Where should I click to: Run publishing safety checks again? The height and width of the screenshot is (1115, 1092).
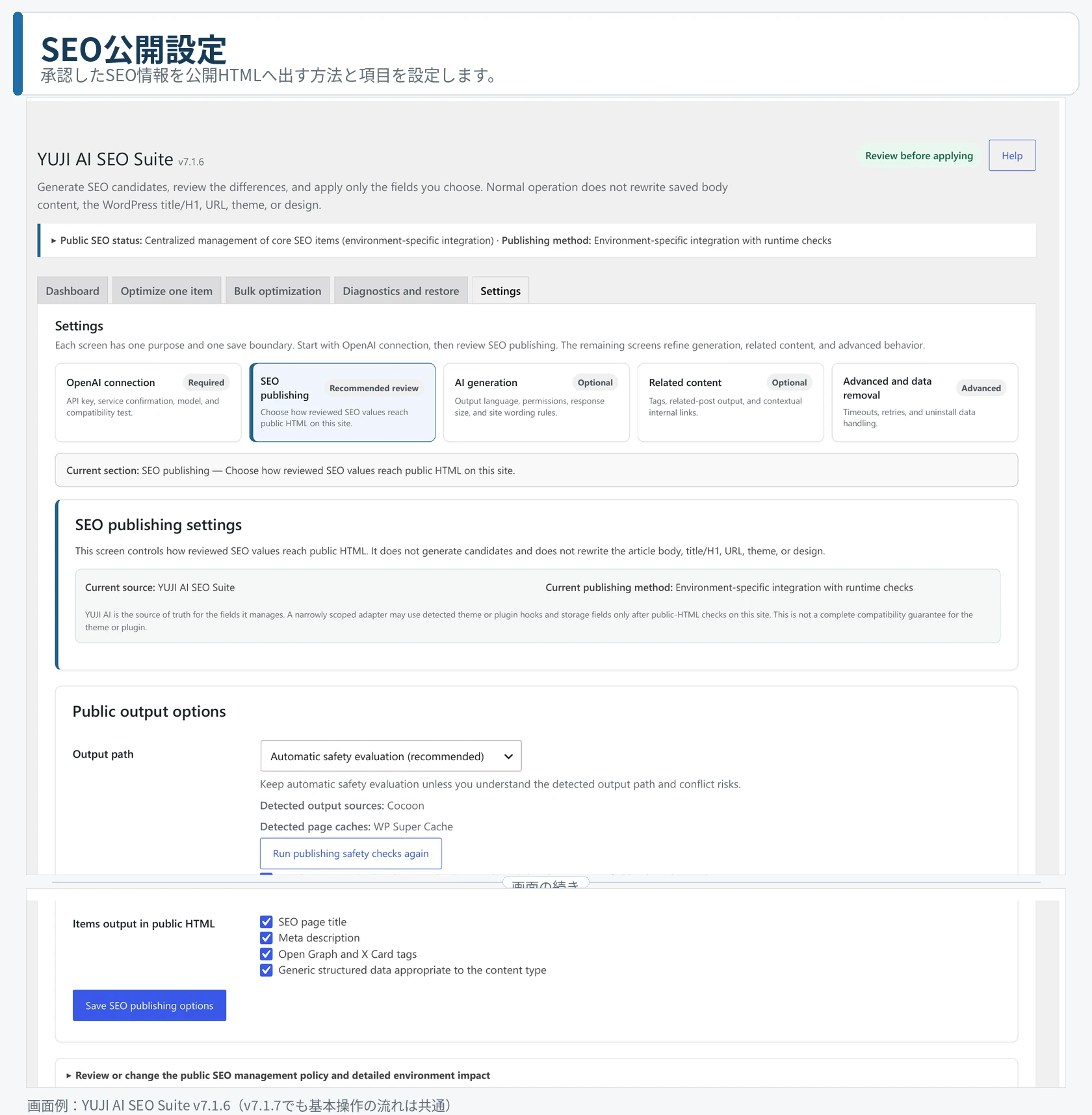click(351, 853)
